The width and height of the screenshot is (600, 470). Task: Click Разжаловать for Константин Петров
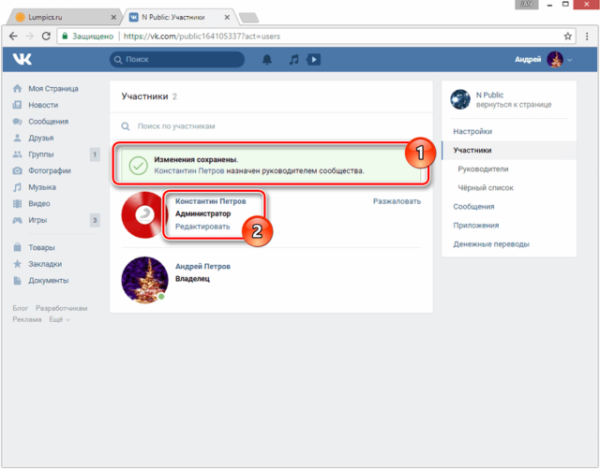point(397,201)
